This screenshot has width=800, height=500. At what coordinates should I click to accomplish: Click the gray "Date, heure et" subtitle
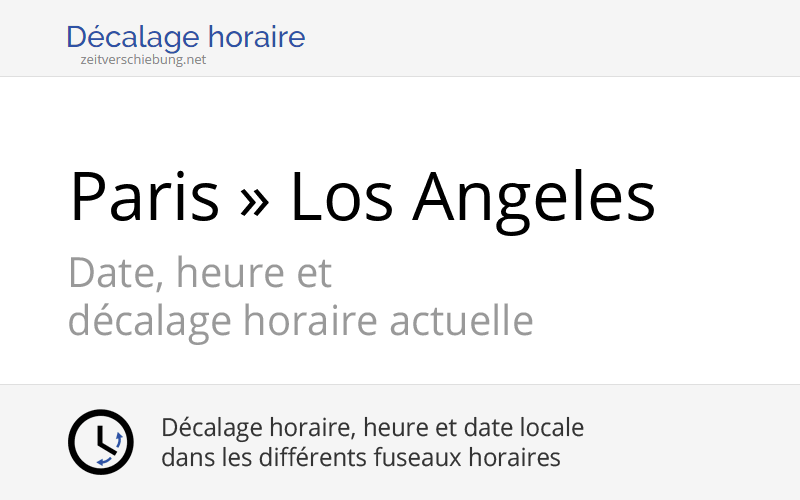[x=200, y=272]
